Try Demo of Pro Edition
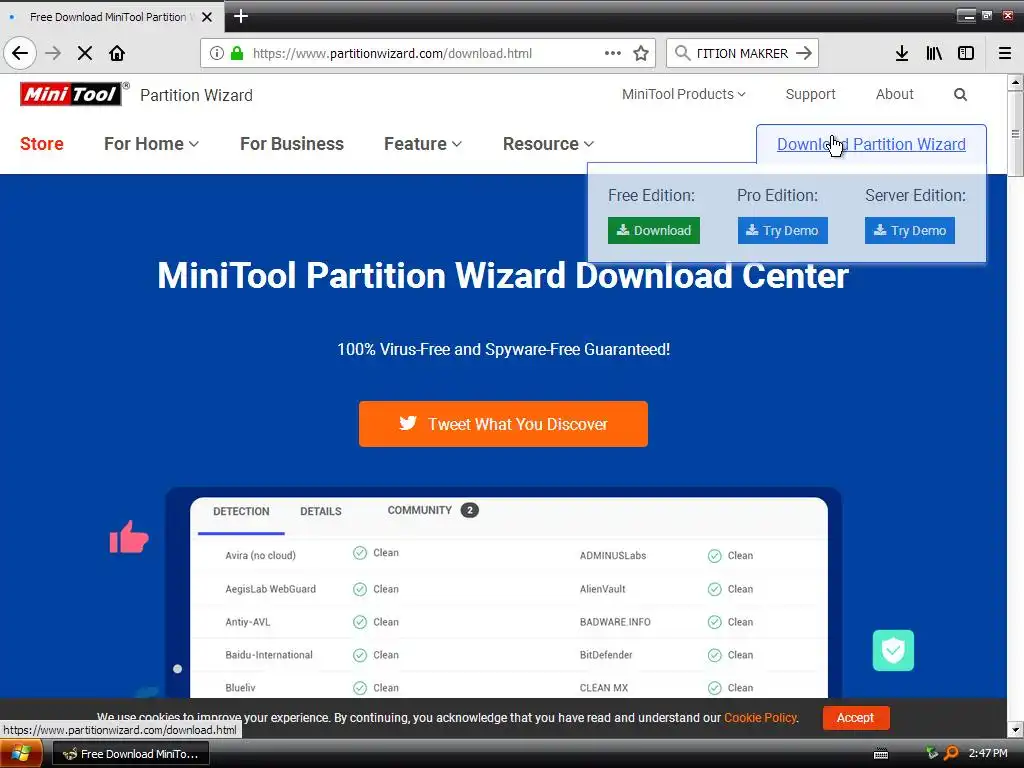Screen dimensions: 1024x768 pyautogui.click(x=782, y=231)
